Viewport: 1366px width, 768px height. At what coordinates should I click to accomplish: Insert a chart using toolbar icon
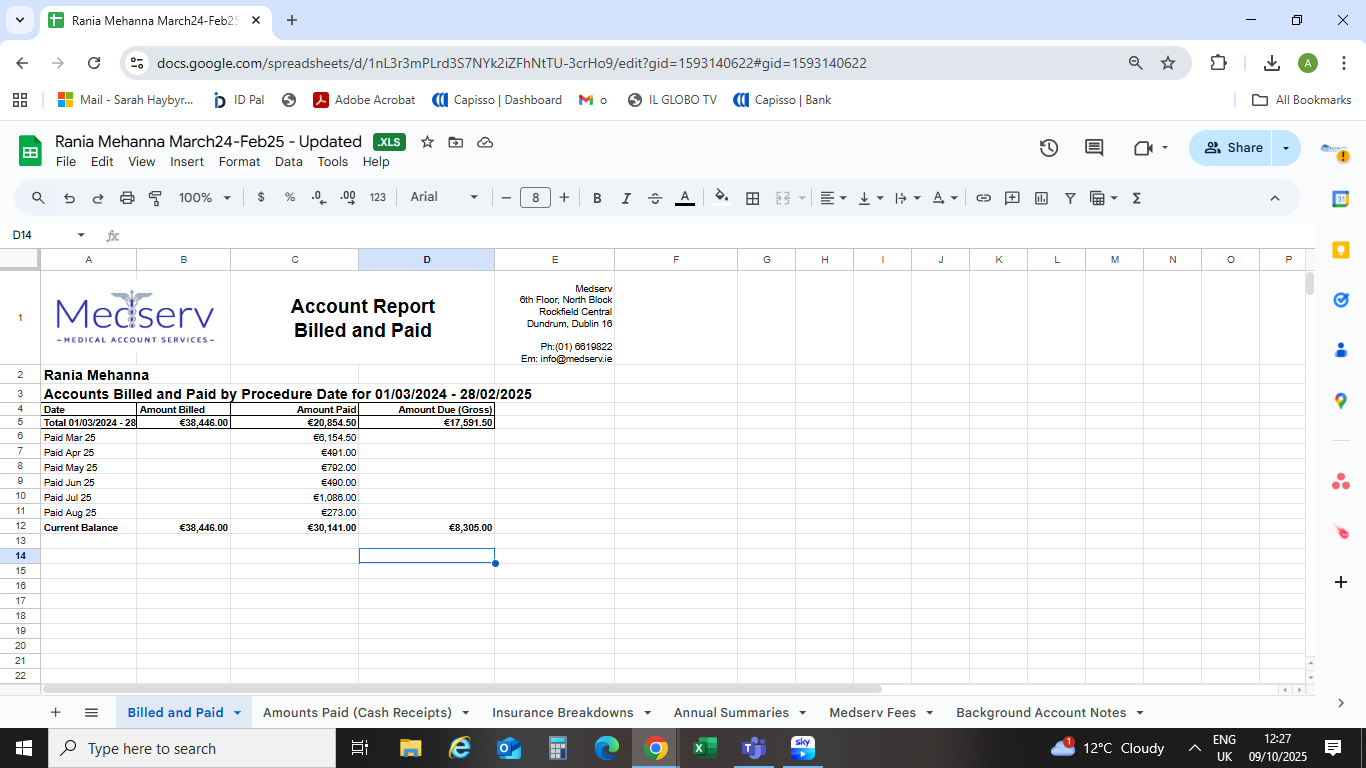(x=1041, y=198)
